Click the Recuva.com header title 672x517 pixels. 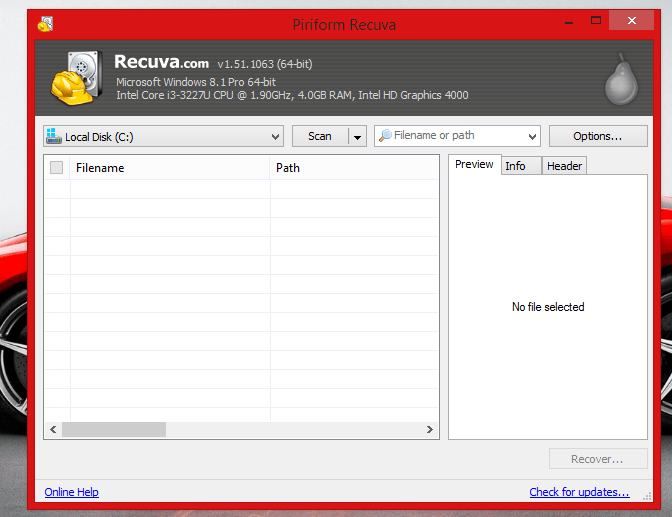click(x=162, y=62)
